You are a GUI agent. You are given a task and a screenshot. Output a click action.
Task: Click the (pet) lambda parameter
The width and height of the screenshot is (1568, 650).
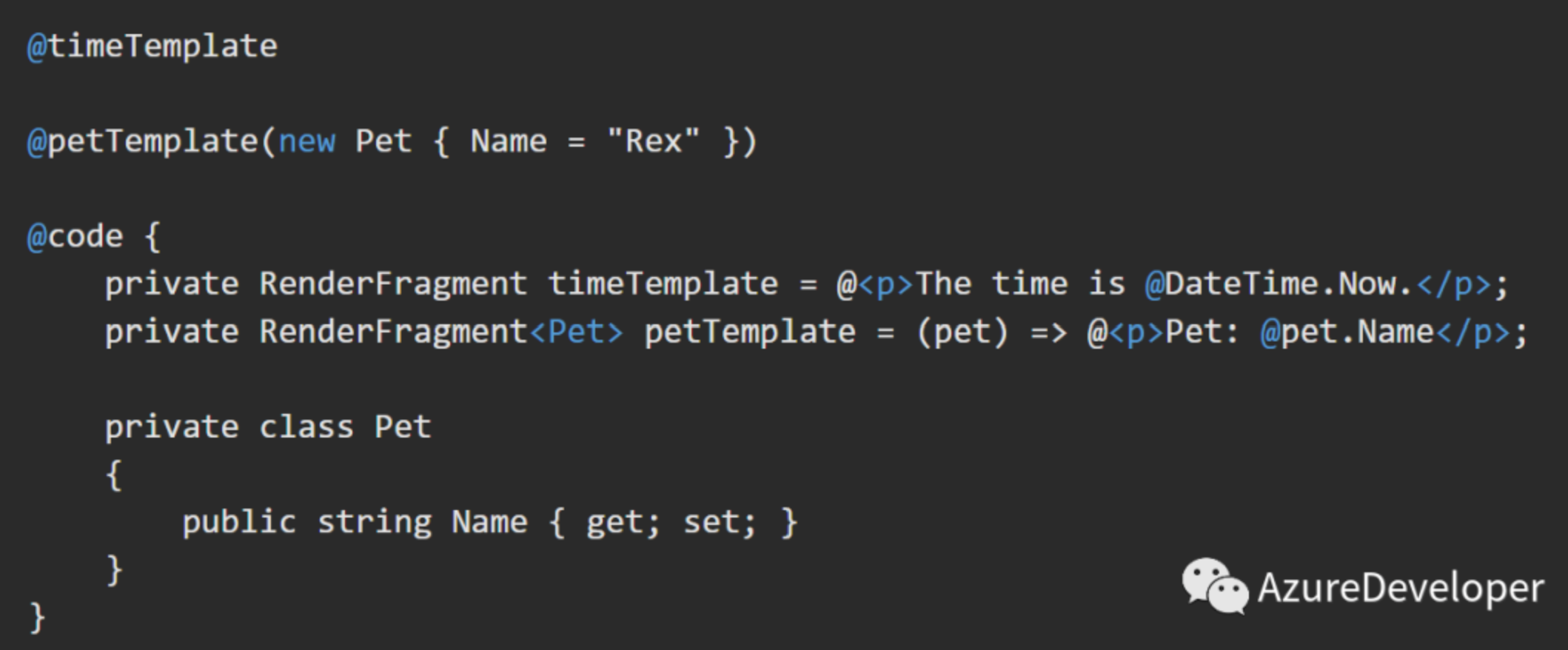[x=962, y=332]
